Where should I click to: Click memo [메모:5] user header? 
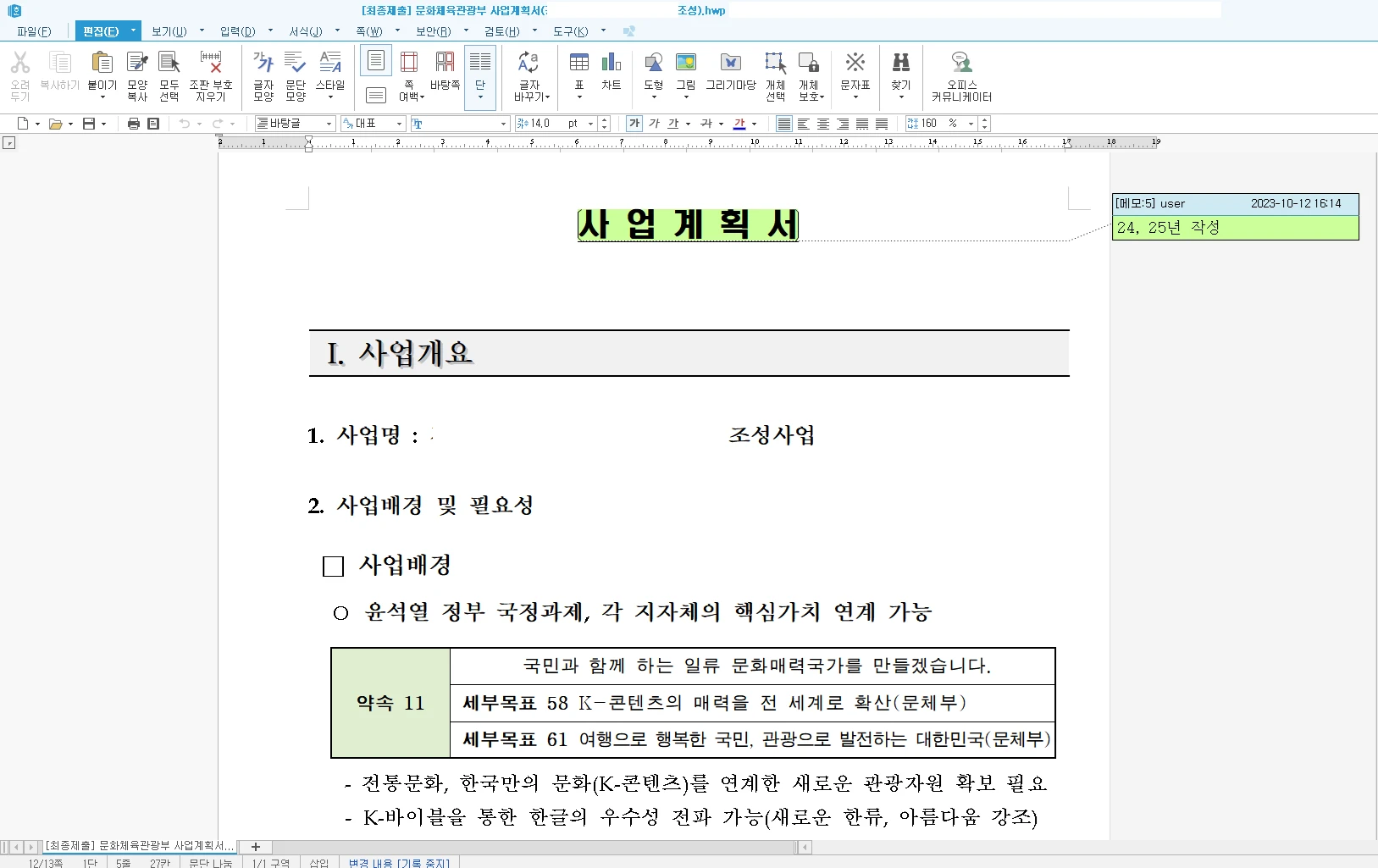click(x=1235, y=203)
